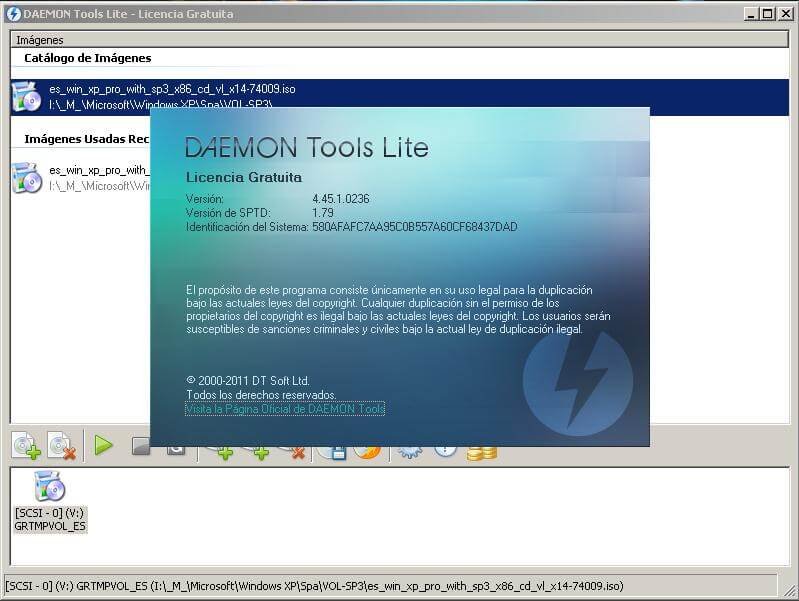Click the version number 4.45.1.0236
This screenshot has height=601, width=799.
(341, 199)
